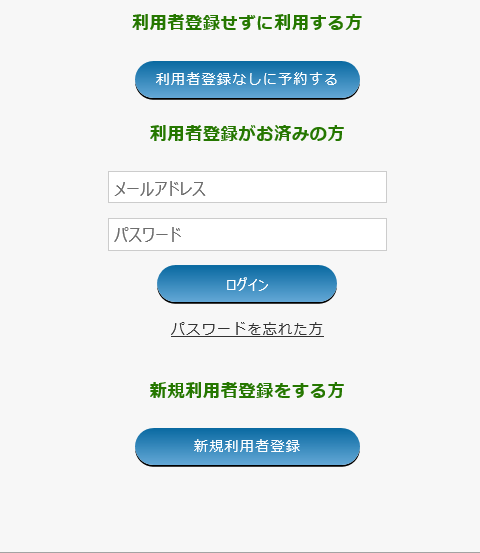Screen dimensions: 480x553
Task: Click the 新規利用者登録をする方 heading text
Action: [x=247, y=390]
